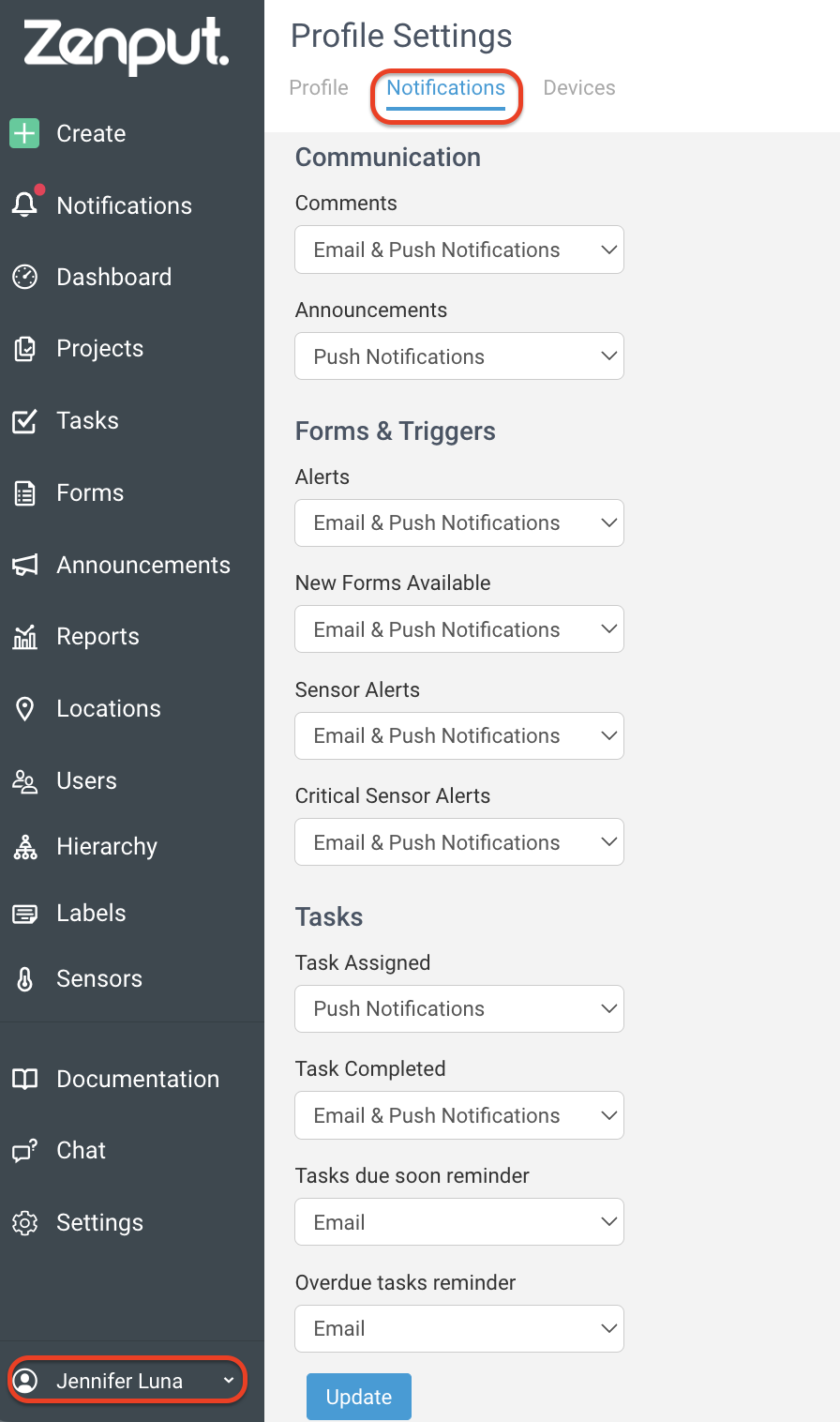840x1422 pixels.
Task: Open the Task Assigned dropdown
Action: [x=458, y=1008]
